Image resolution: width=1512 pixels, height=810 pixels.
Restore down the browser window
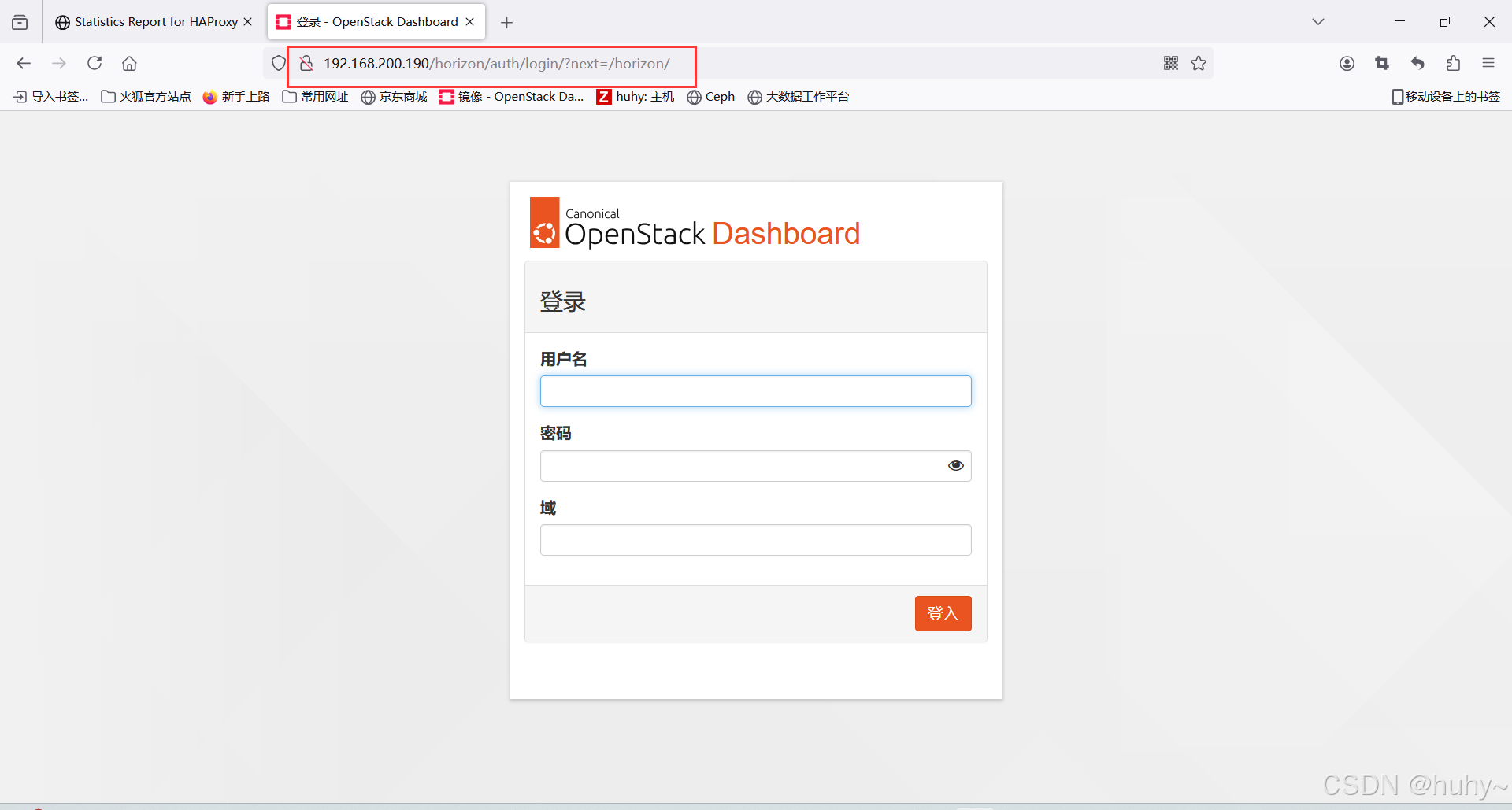(x=1445, y=22)
